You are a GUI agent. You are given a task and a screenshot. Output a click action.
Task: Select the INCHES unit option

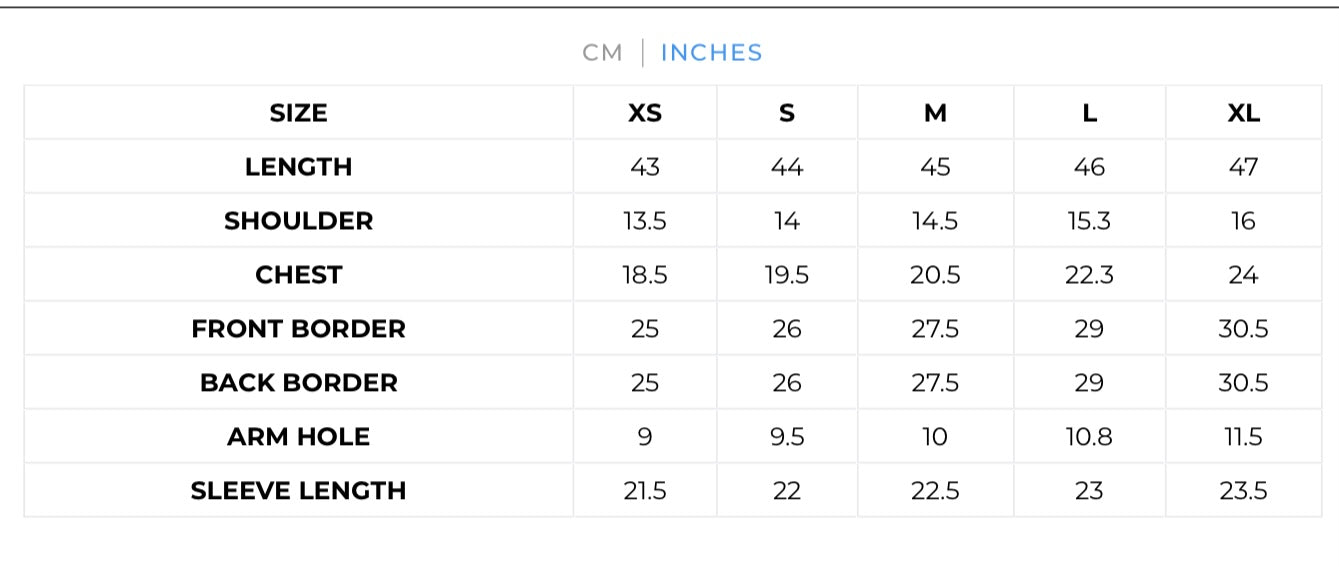(711, 53)
